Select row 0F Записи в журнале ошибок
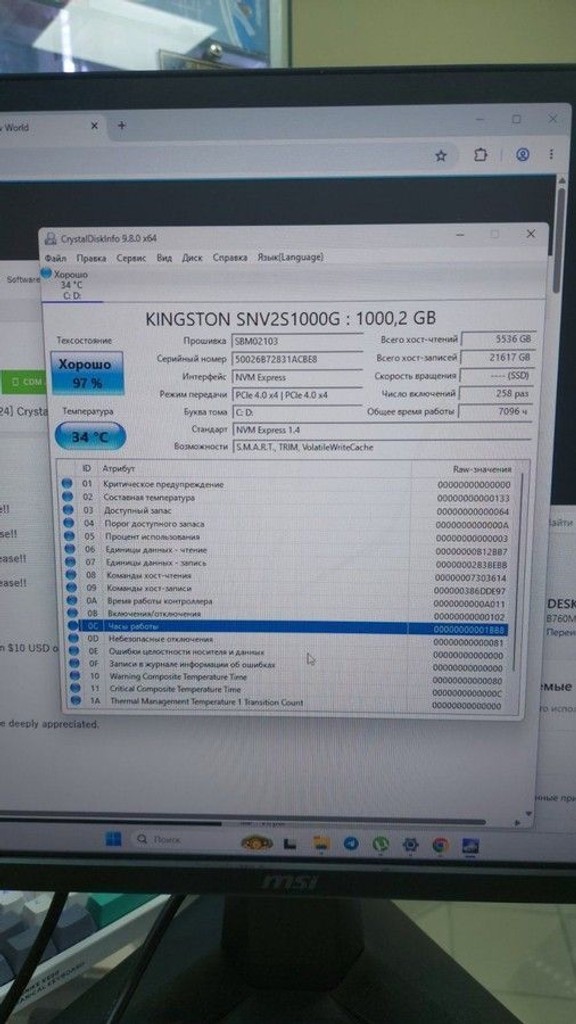 (x=286, y=665)
